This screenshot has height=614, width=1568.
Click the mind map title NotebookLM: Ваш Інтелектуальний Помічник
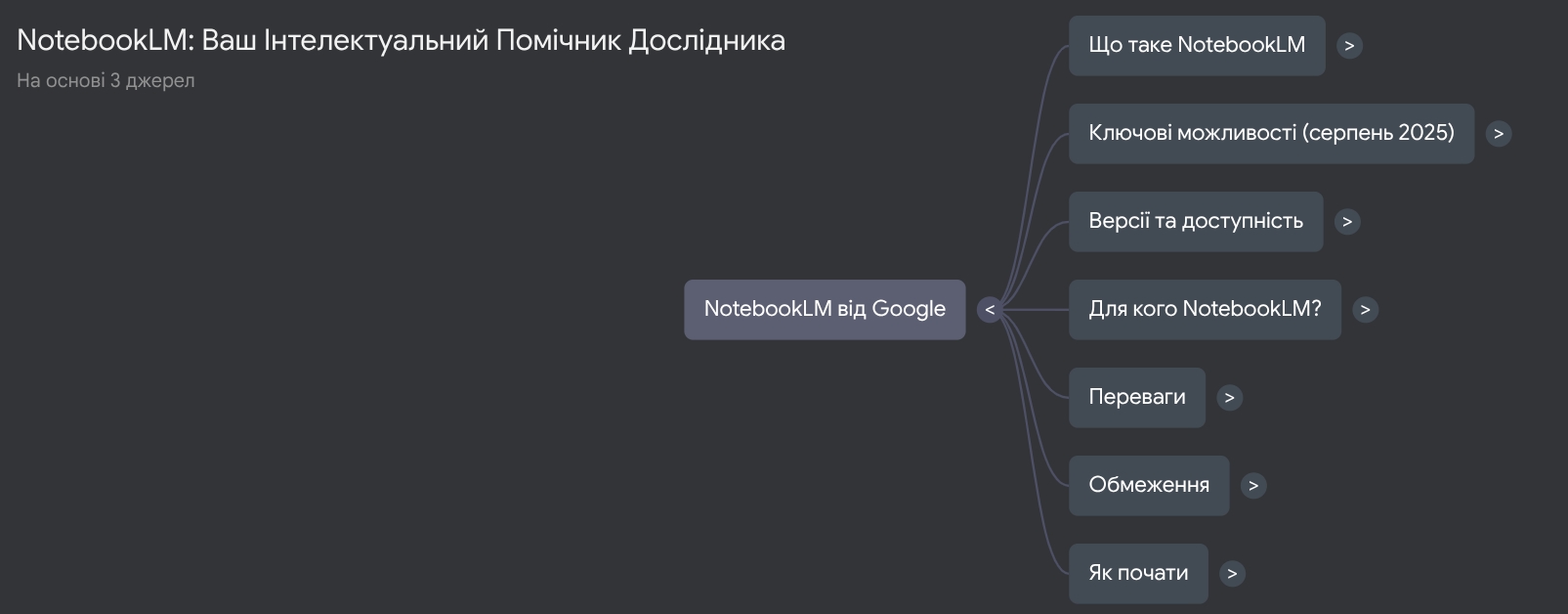pos(401,40)
